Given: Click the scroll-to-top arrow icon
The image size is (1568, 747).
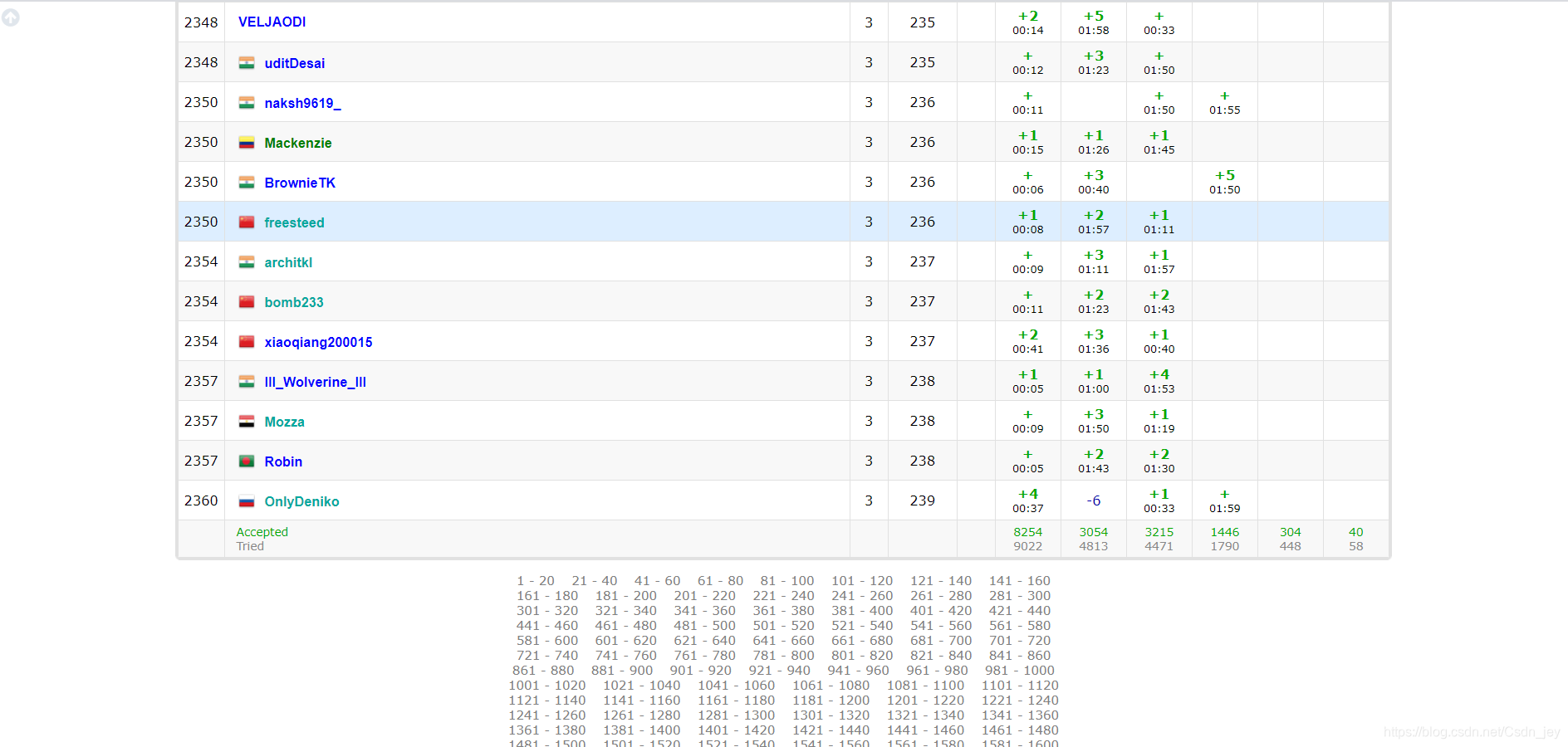Looking at the screenshot, I should (x=10, y=17).
